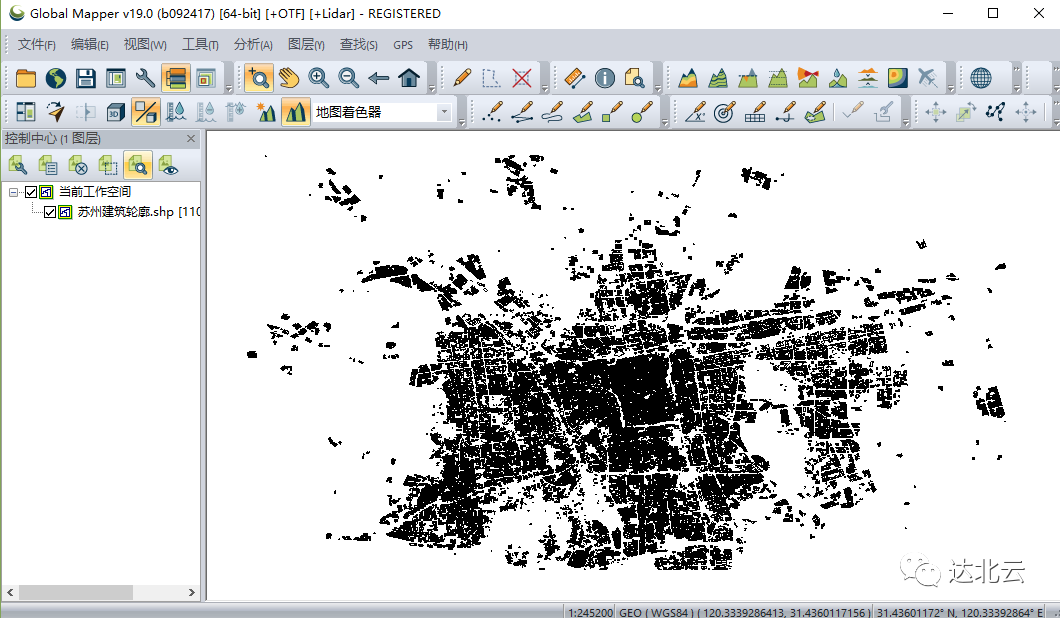Select the Measure ruler tool
Image resolution: width=1060 pixels, height=618 pixels.
[575, 78]
